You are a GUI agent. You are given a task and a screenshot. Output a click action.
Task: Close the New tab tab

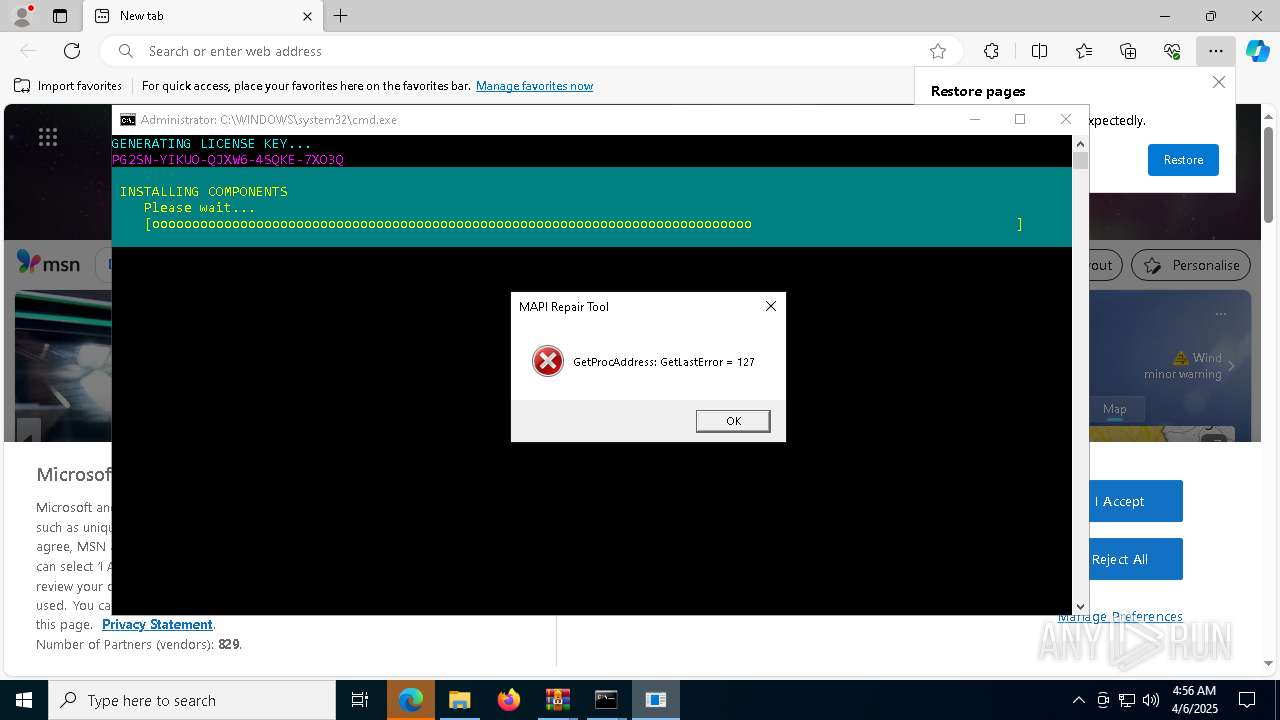(307, 16)
